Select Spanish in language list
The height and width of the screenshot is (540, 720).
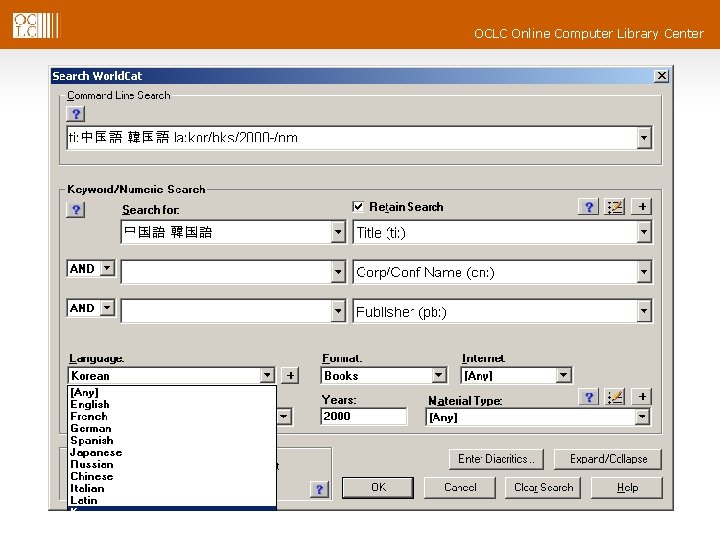(x=172, y=440)
